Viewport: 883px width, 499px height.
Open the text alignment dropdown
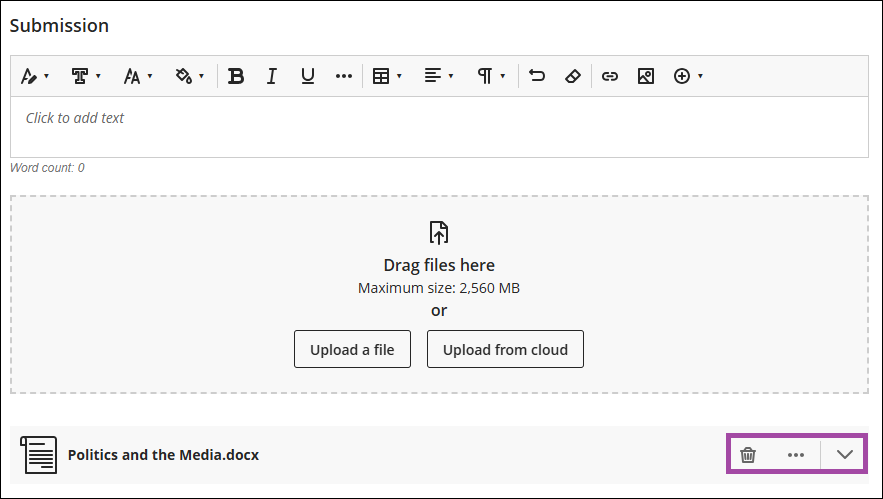coord(438,76)
